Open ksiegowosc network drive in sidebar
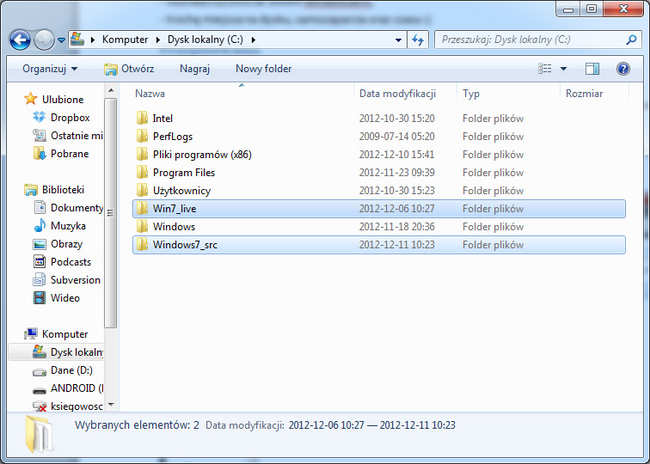The width and height of the screenshot is (650, 464). point(68,406)
